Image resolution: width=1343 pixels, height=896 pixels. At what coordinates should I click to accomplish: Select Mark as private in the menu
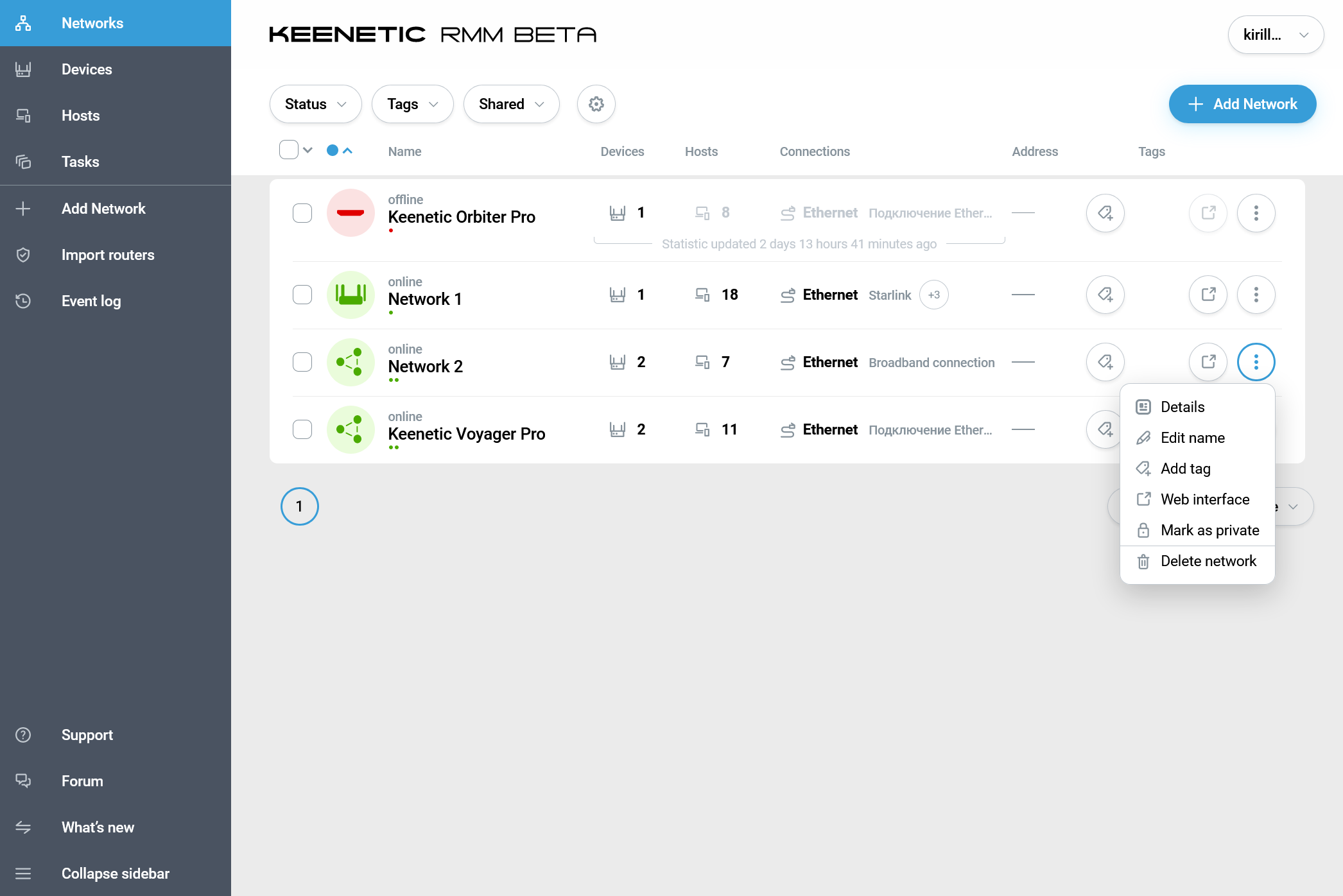[1209, 530]
